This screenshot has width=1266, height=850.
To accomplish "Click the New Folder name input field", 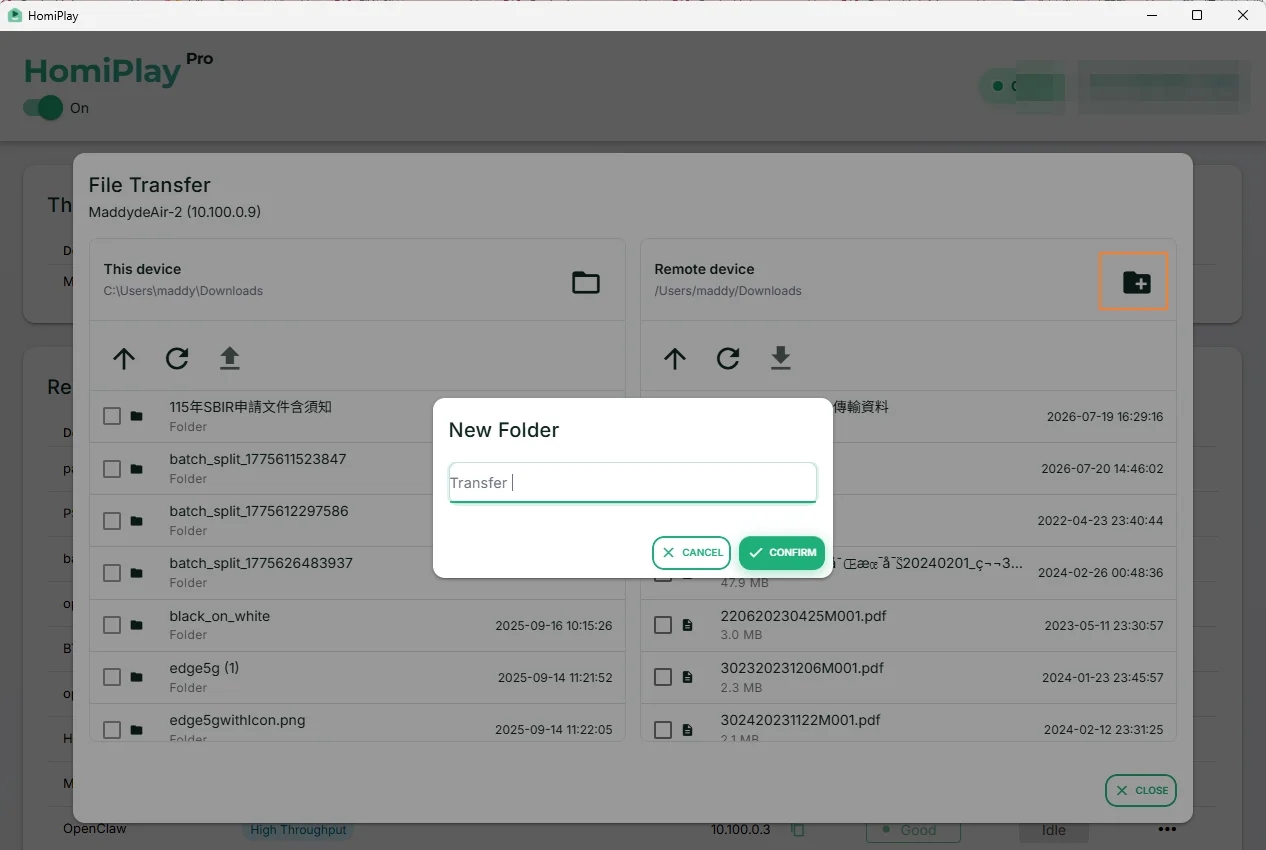I will pos(633,482).
